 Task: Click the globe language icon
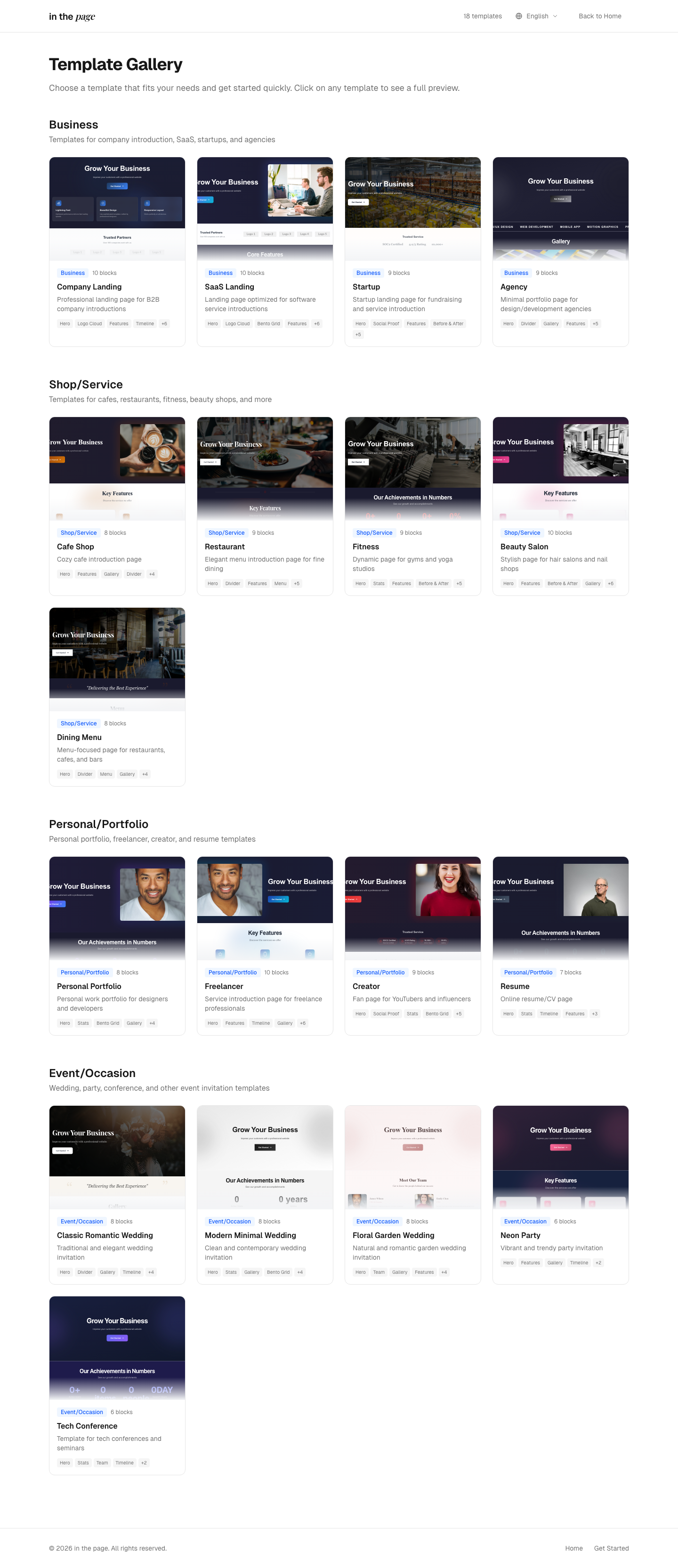518,16
